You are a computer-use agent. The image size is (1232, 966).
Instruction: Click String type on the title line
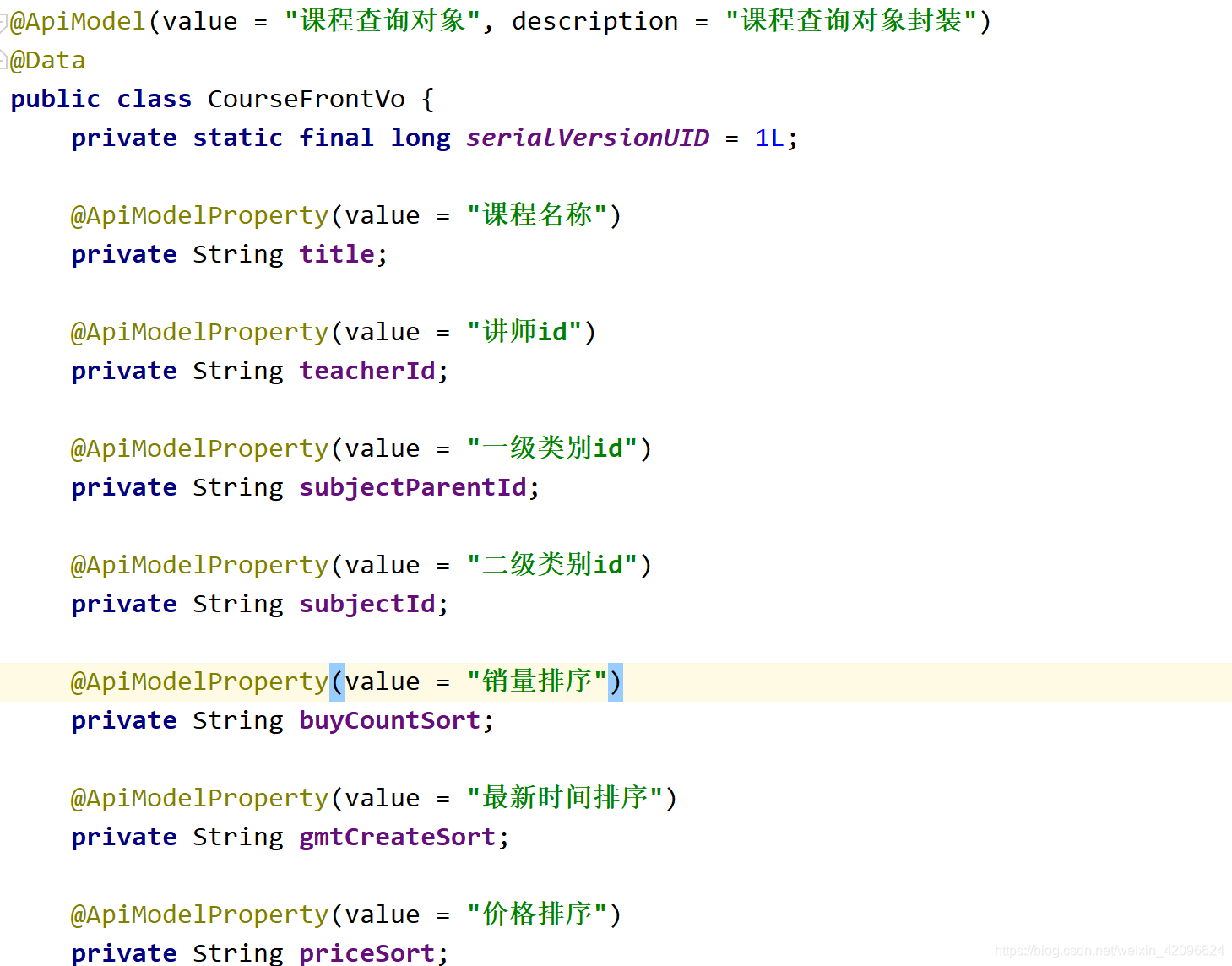[237, 254]
